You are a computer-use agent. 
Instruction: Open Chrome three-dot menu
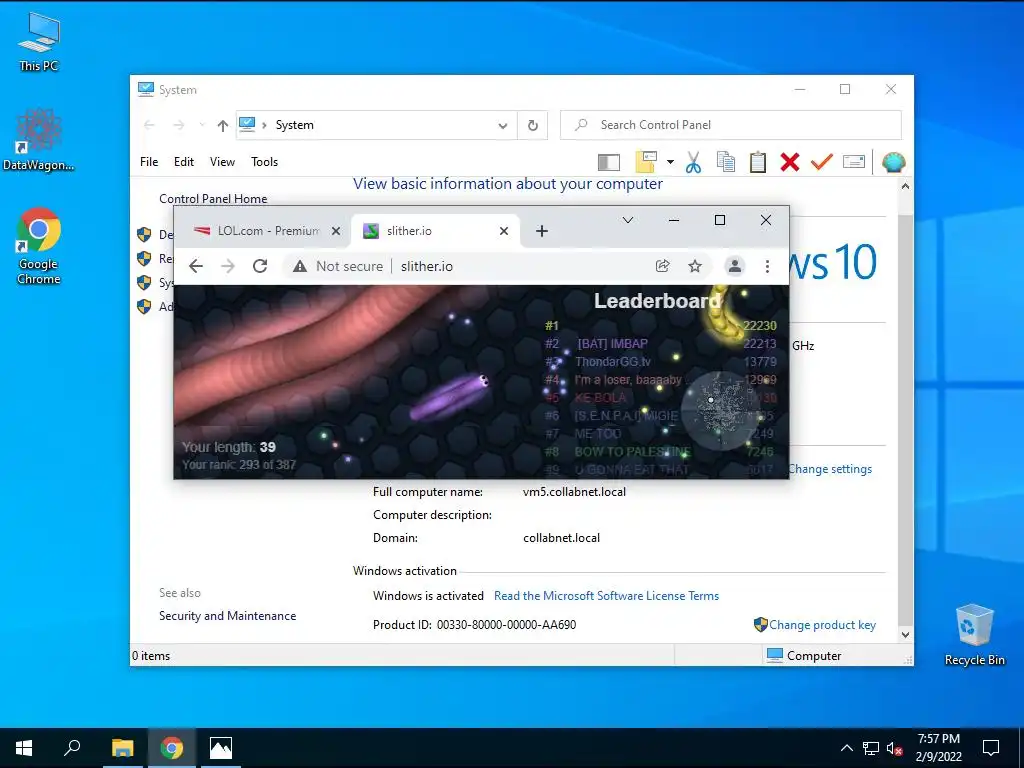767,266
